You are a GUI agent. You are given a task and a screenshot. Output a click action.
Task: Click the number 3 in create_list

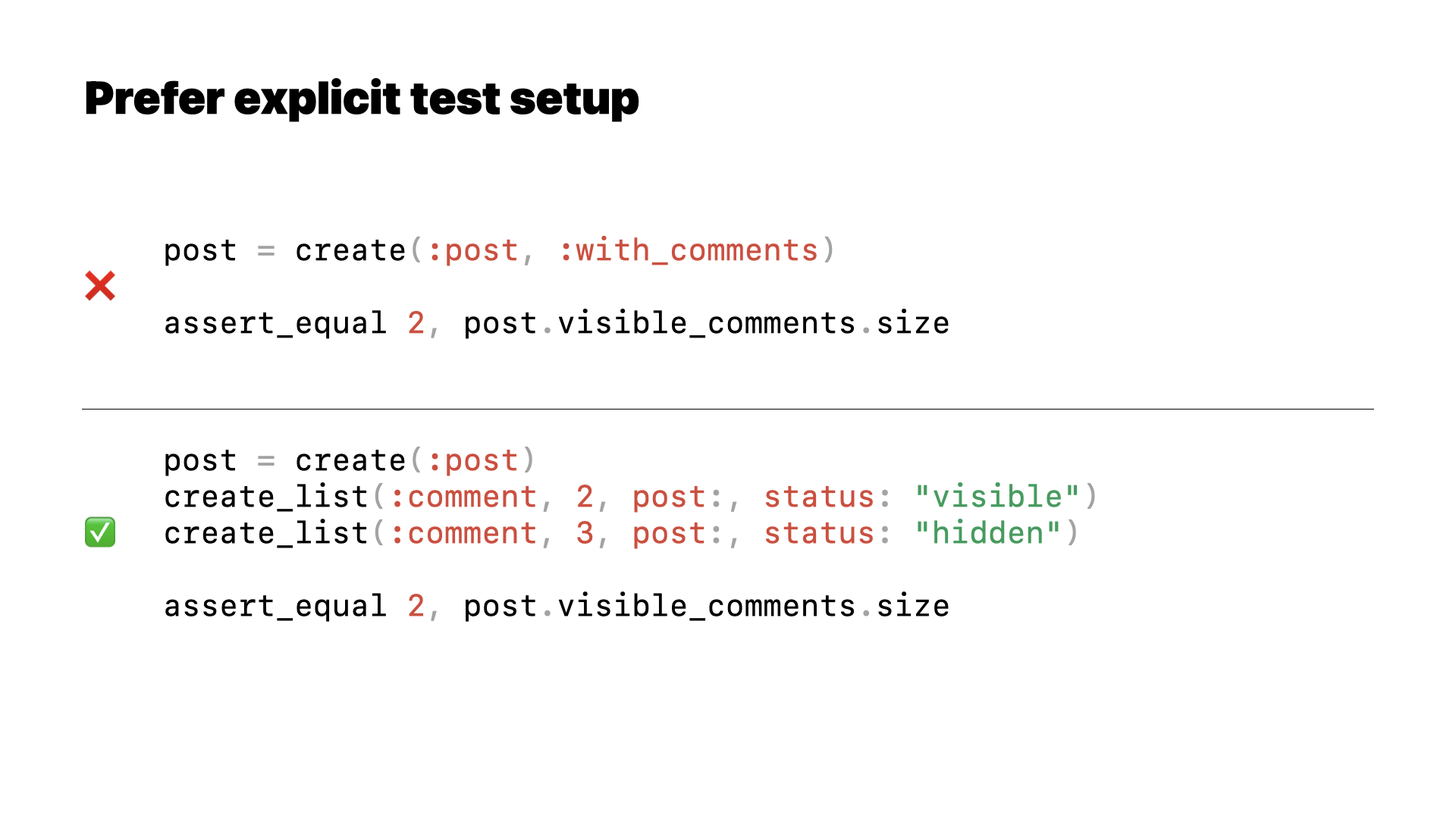click(585, 534)
